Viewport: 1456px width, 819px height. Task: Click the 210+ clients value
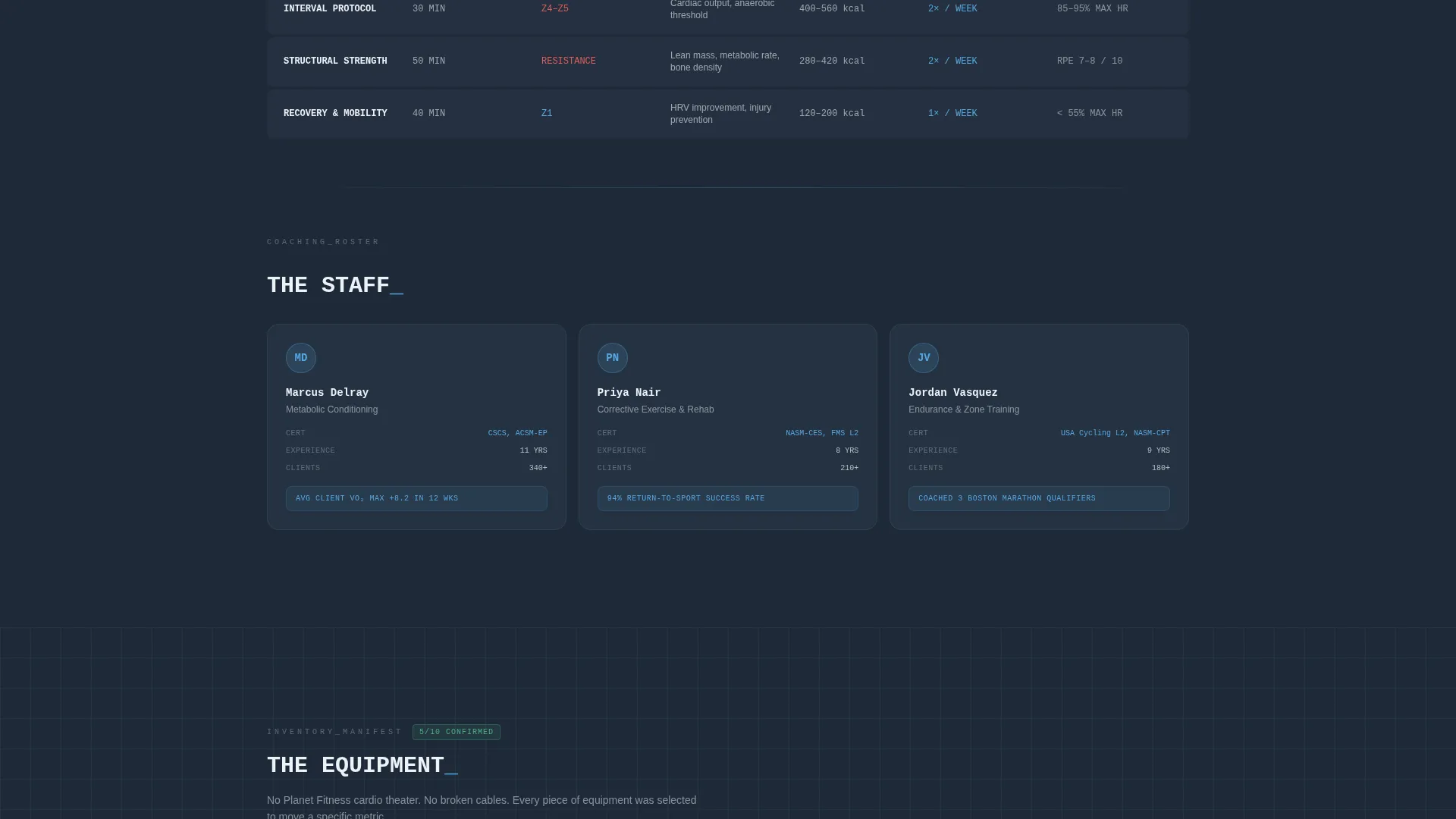pos(849,468)
